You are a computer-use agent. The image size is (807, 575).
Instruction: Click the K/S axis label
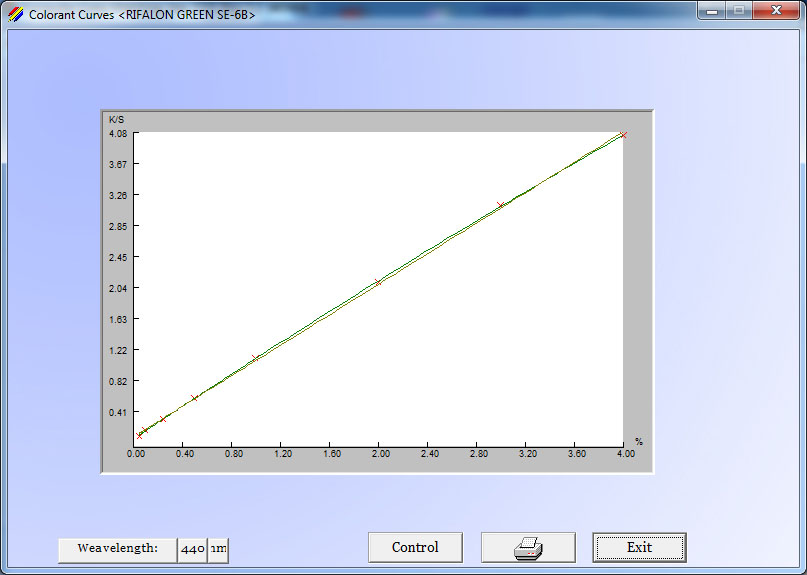(x=116, y=120)
